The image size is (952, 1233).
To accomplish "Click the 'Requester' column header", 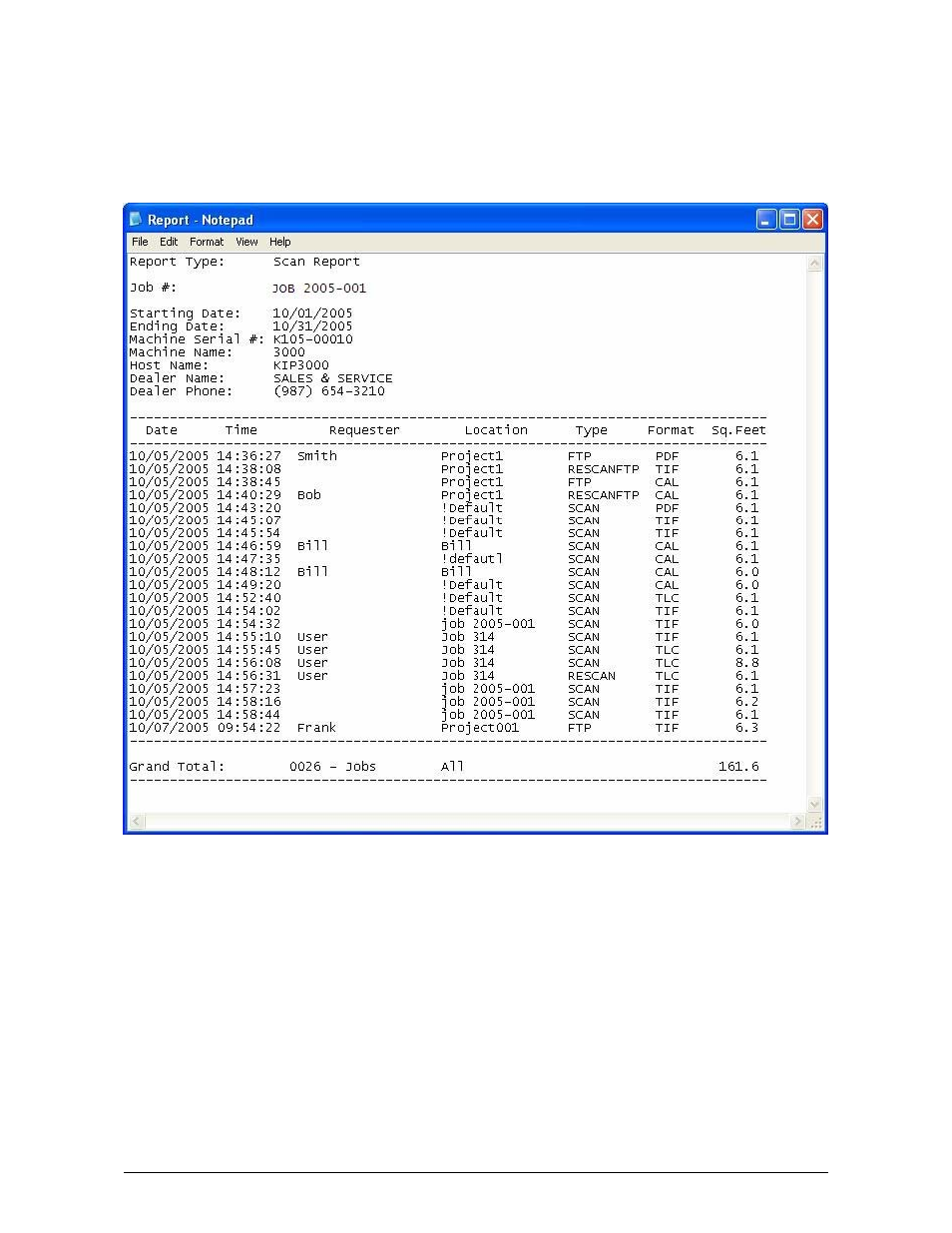I will coord(364,430).
